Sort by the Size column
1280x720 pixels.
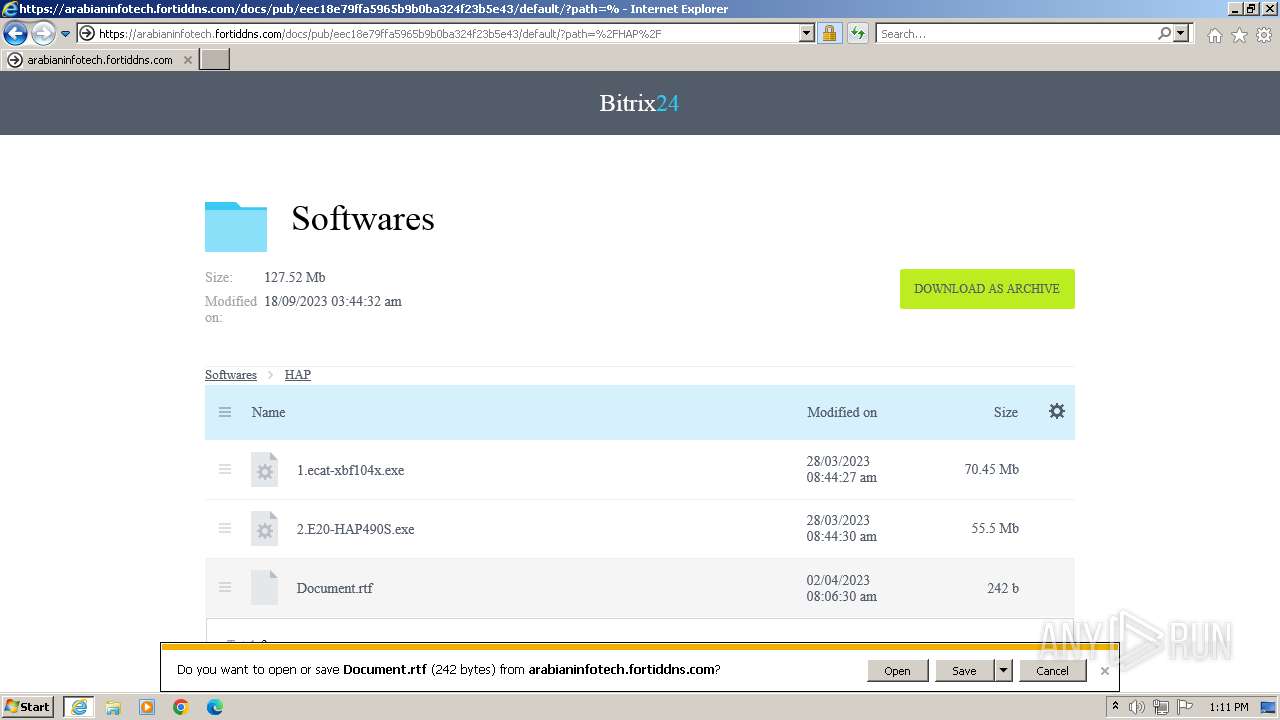pos(1006,412)
